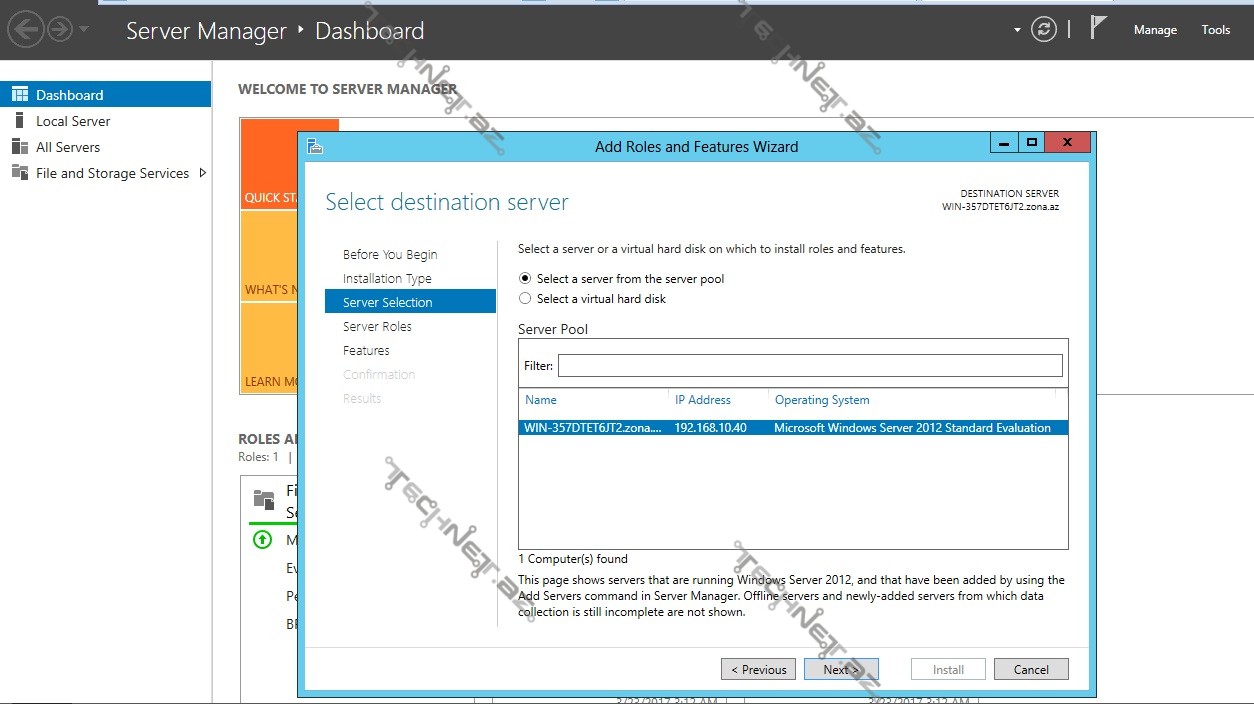Click the back navigation arrow icon
Viewport: 1254px width, 704px height.
coord(25,30)
